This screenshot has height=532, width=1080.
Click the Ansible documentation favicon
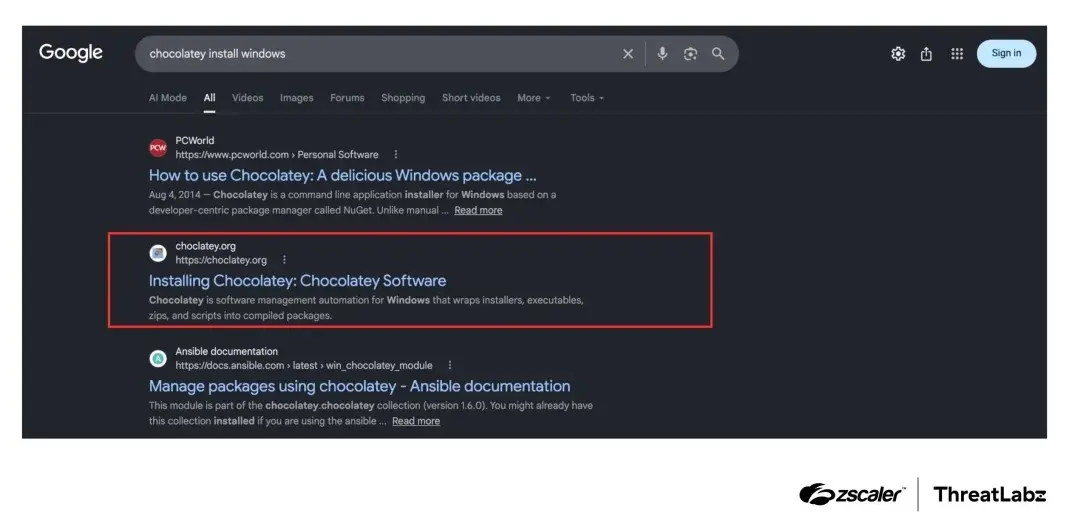pyautogui.click(x=158, y=358)
